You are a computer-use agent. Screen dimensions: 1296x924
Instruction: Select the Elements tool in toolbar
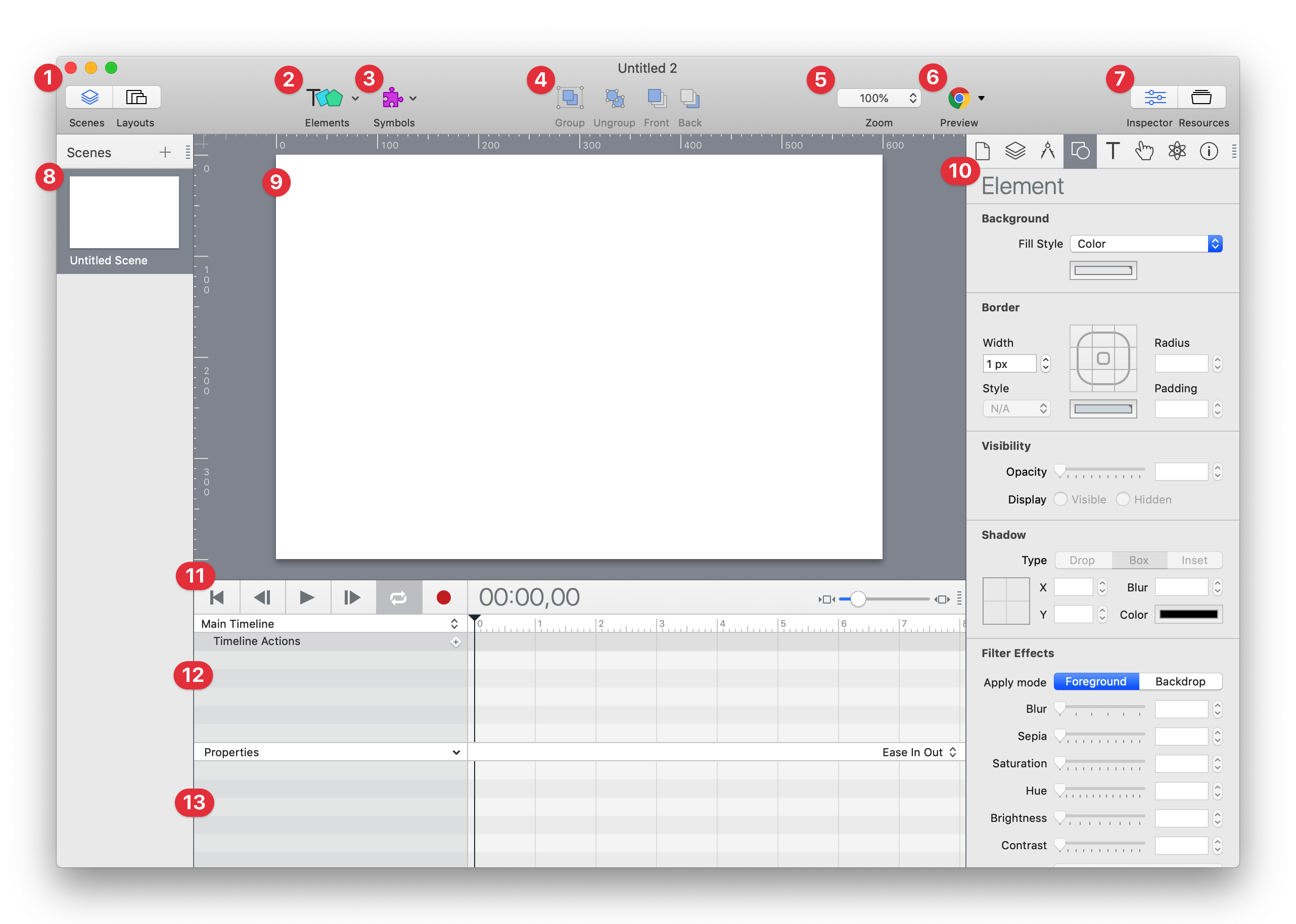324,97
